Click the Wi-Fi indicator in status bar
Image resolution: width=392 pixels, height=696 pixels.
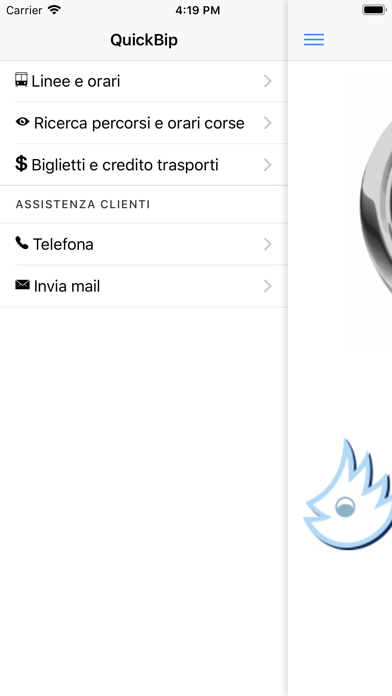click(x=54, y=10)
